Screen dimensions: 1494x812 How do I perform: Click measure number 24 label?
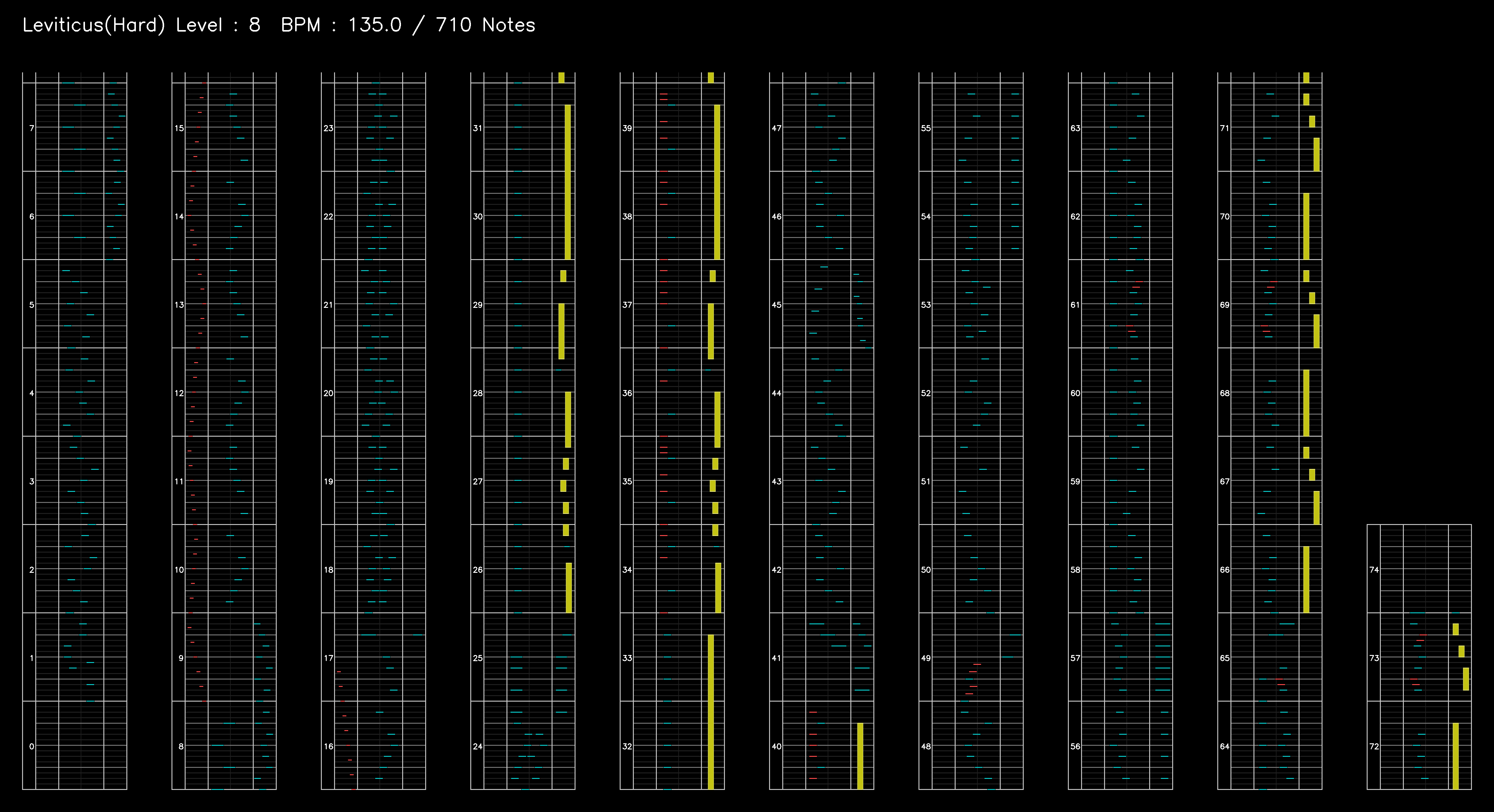[x=477, y=746]
